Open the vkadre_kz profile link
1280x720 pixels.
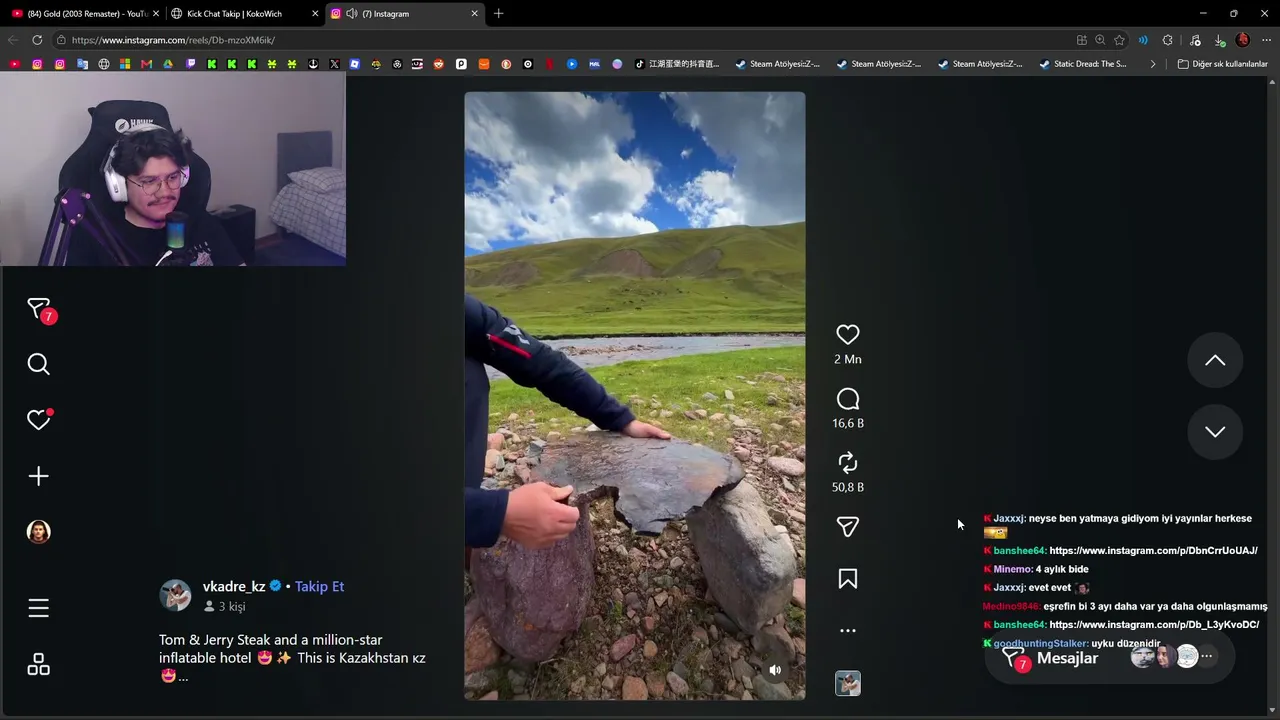234,587
